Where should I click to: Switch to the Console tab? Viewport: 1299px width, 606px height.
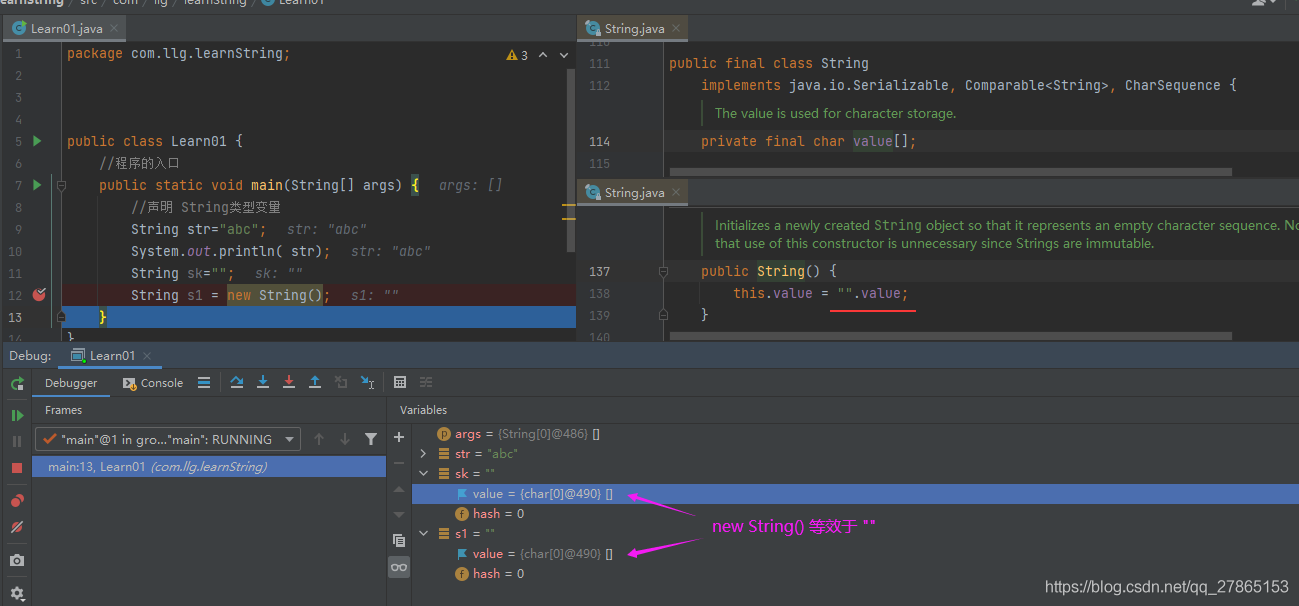153,383
